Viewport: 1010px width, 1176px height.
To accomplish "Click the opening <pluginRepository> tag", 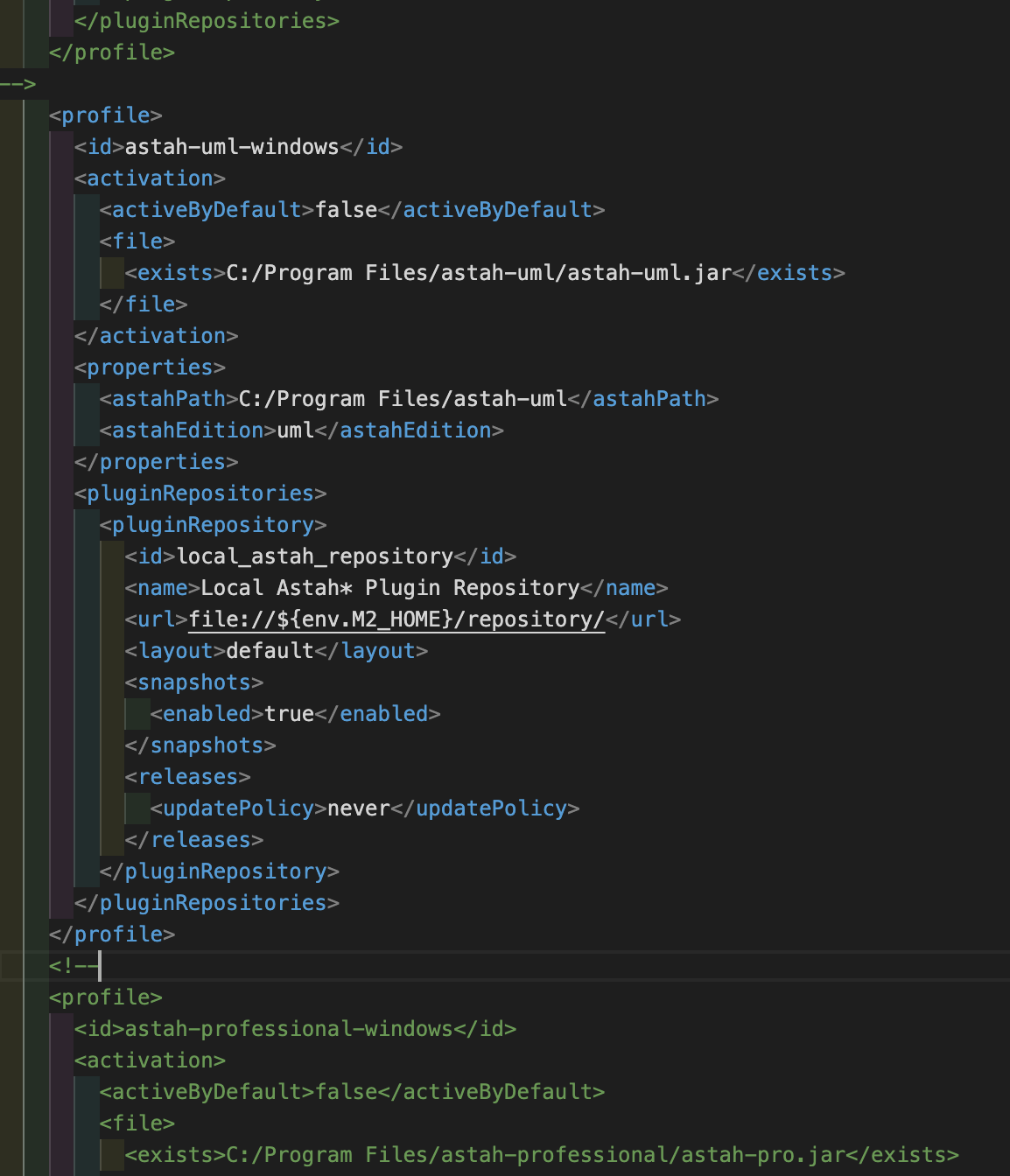I will [x=213, y=524].
